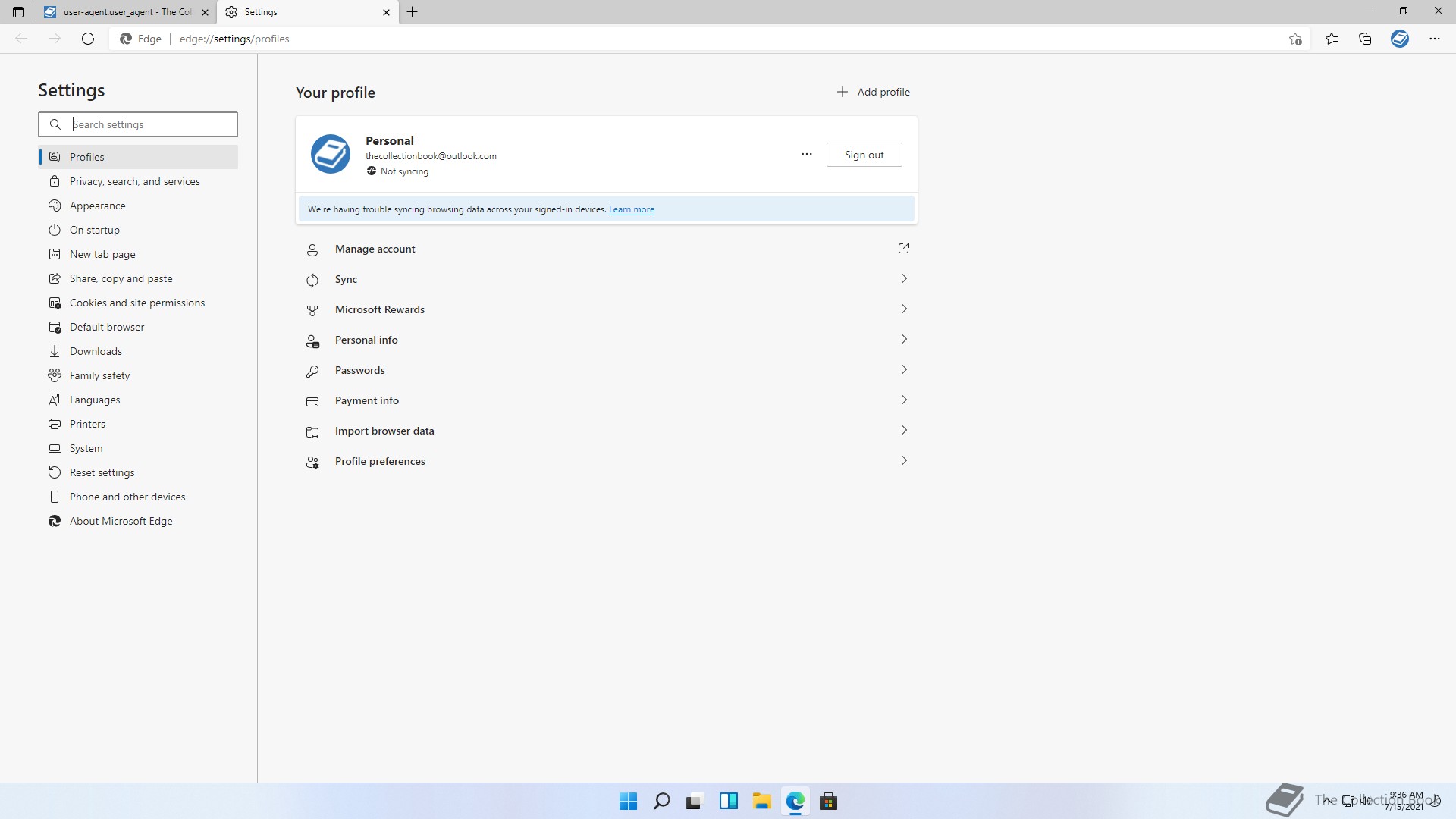
Task: Reload the page with refresh icon
Action: (88, 39)
